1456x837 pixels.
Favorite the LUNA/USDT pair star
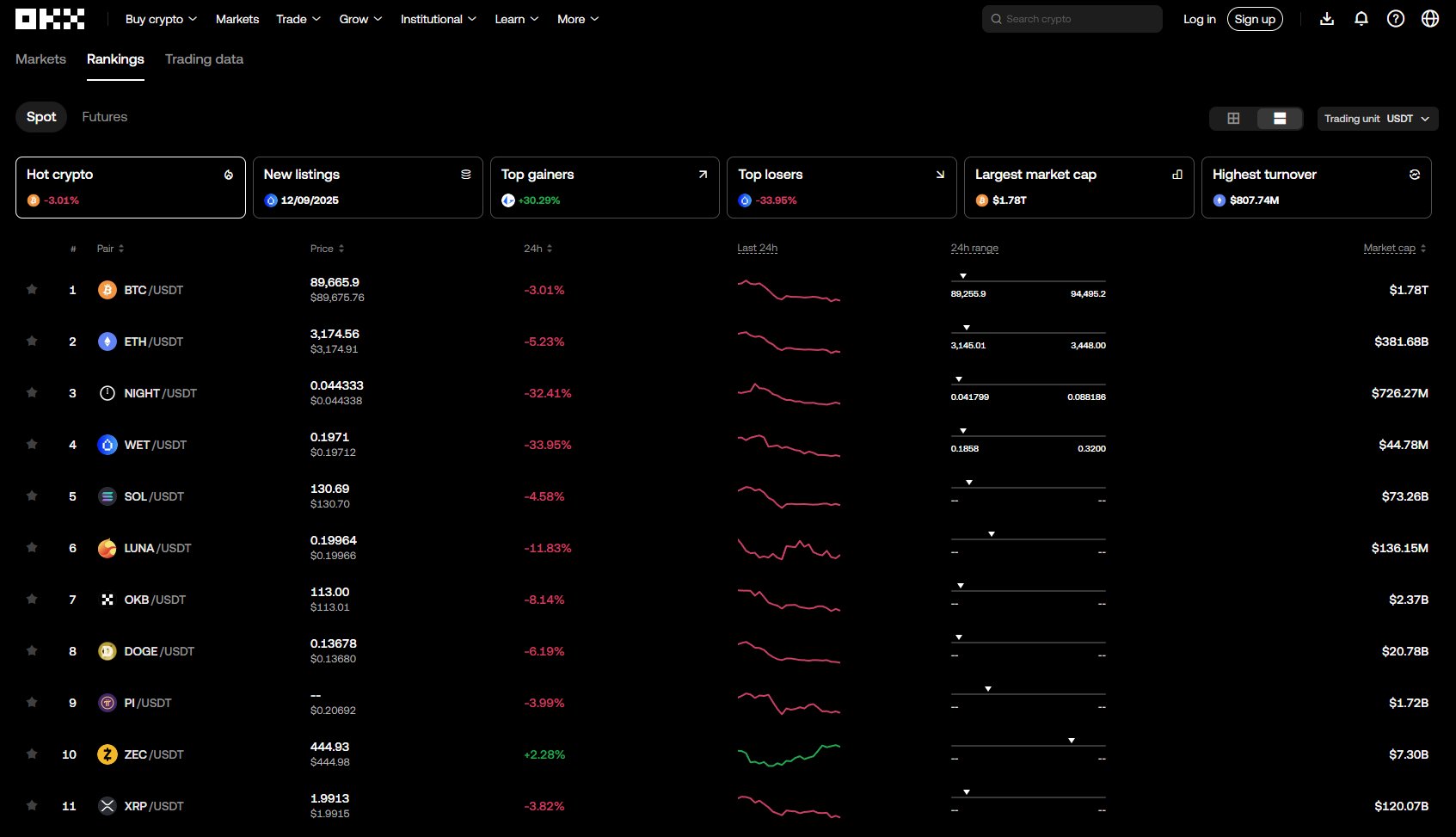click(32, 547)
